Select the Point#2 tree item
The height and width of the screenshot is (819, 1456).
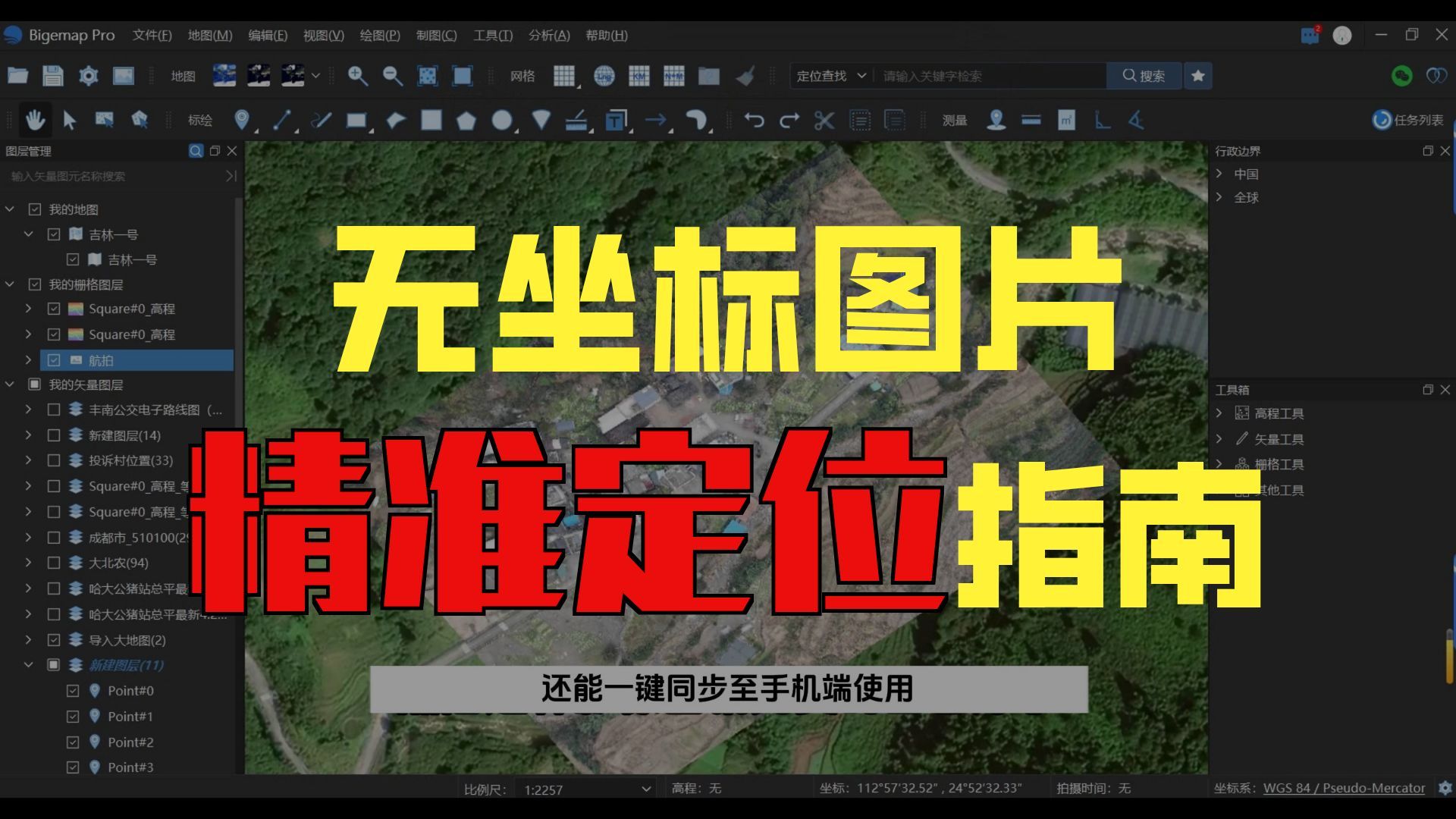(130, 742)
